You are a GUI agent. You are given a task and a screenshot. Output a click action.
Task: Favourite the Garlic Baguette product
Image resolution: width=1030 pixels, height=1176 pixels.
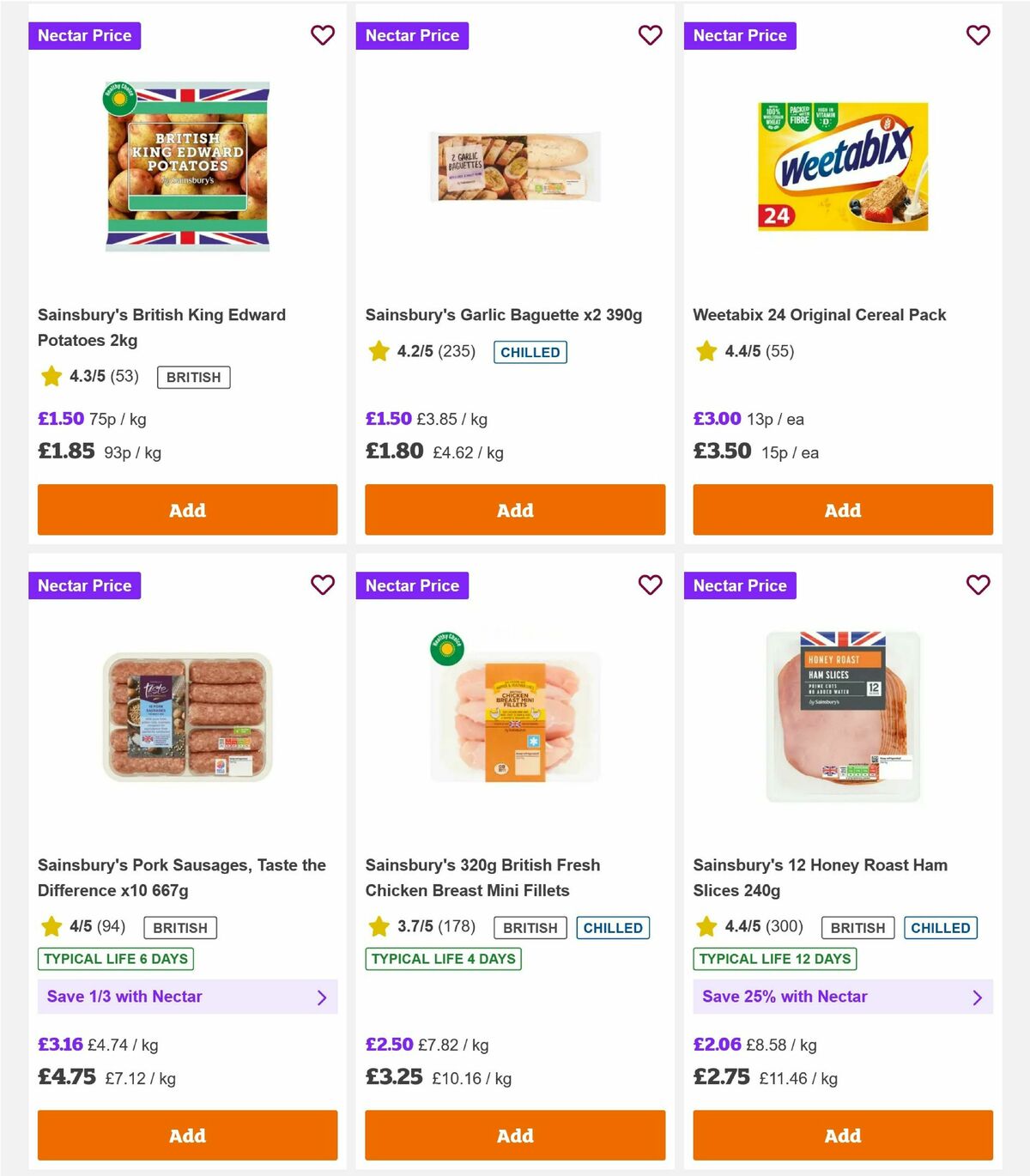coord(651,35)
